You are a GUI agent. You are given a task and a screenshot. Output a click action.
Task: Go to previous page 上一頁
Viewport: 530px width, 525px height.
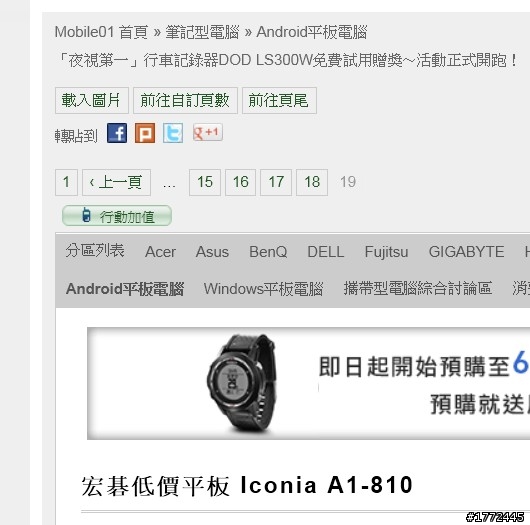116,182
